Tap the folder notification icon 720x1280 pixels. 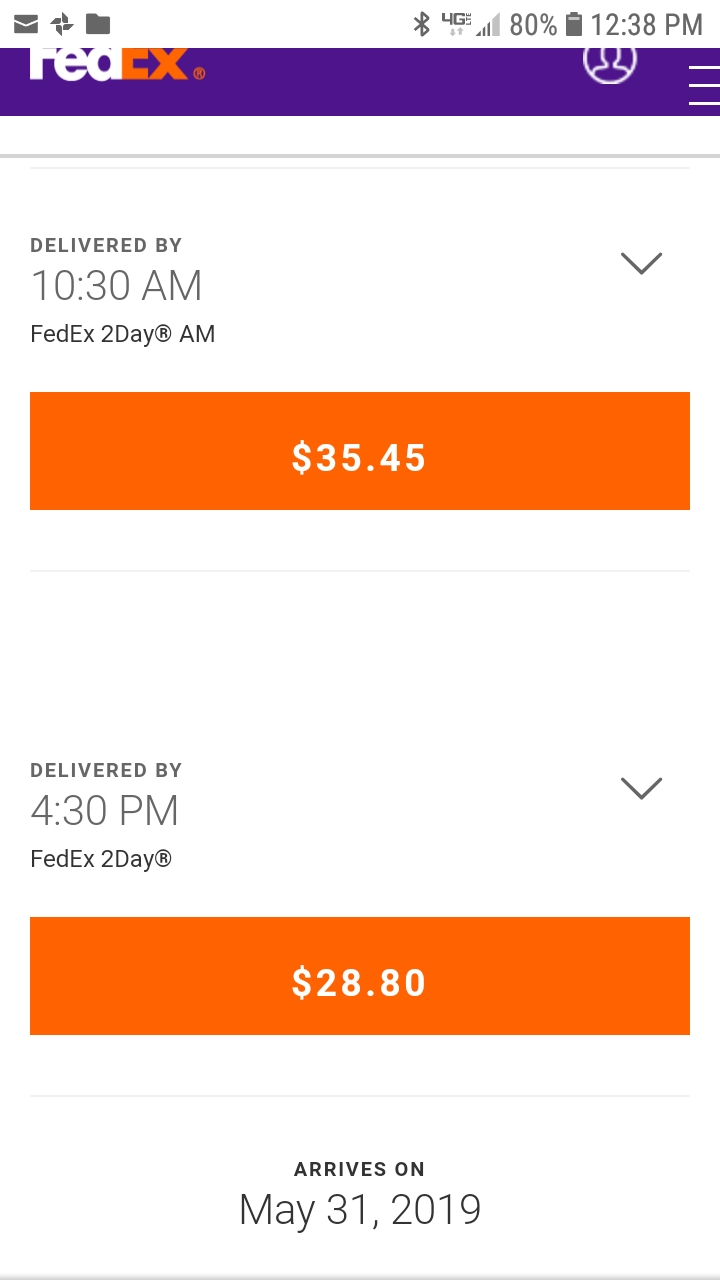tap(98, 24)
